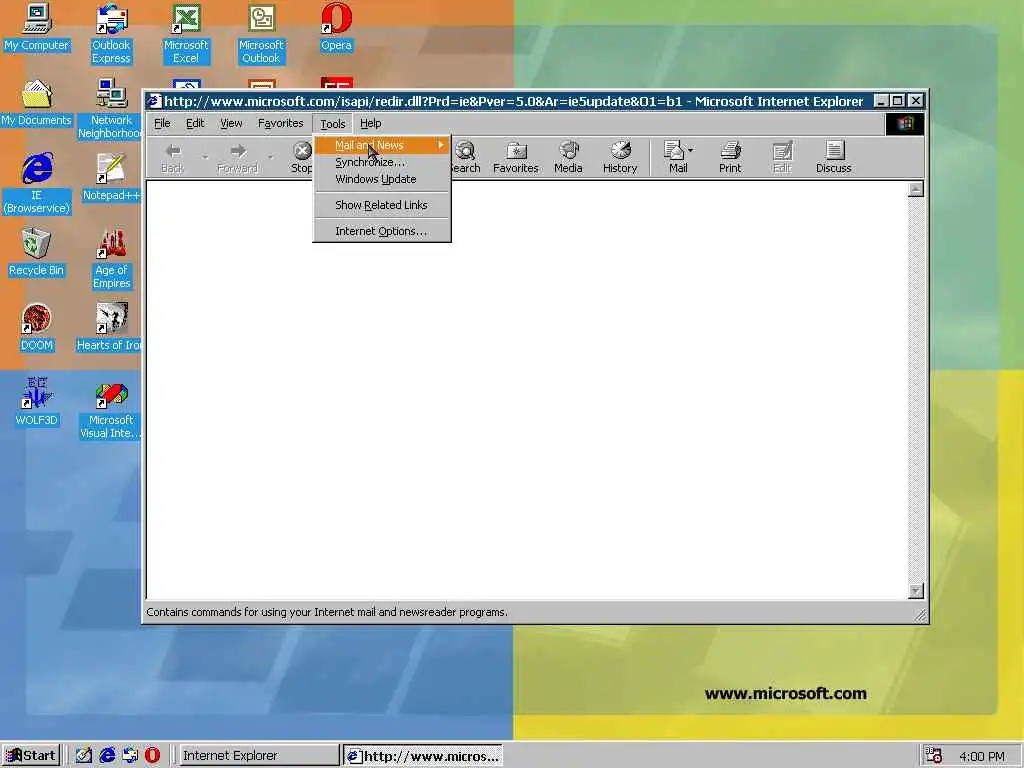Image resolution: width=1024 pixels, height=768 pixels.
Task: Select DOOM desktop shortcut
Action: click(36, 327)
